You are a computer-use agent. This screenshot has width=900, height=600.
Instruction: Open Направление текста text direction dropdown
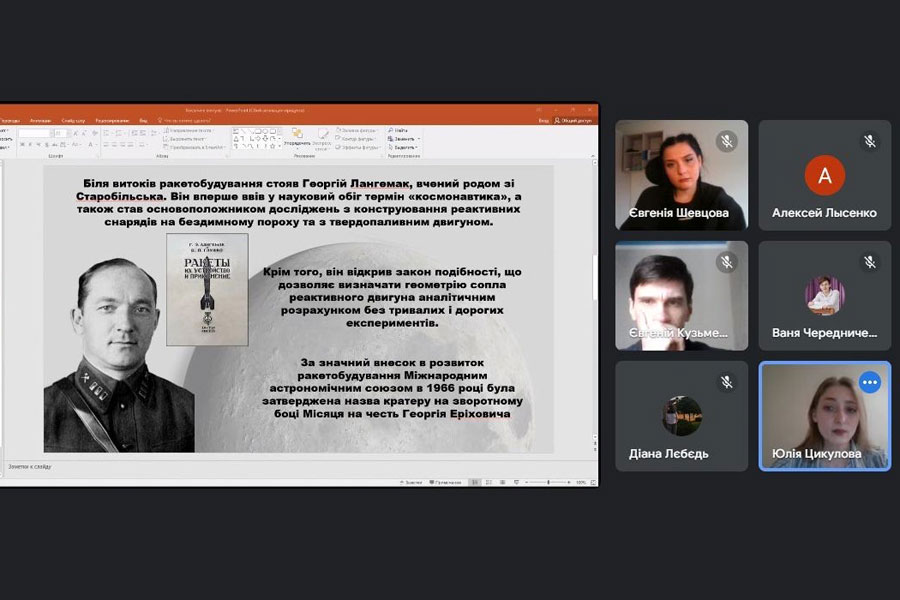click(x=189, y=130)
